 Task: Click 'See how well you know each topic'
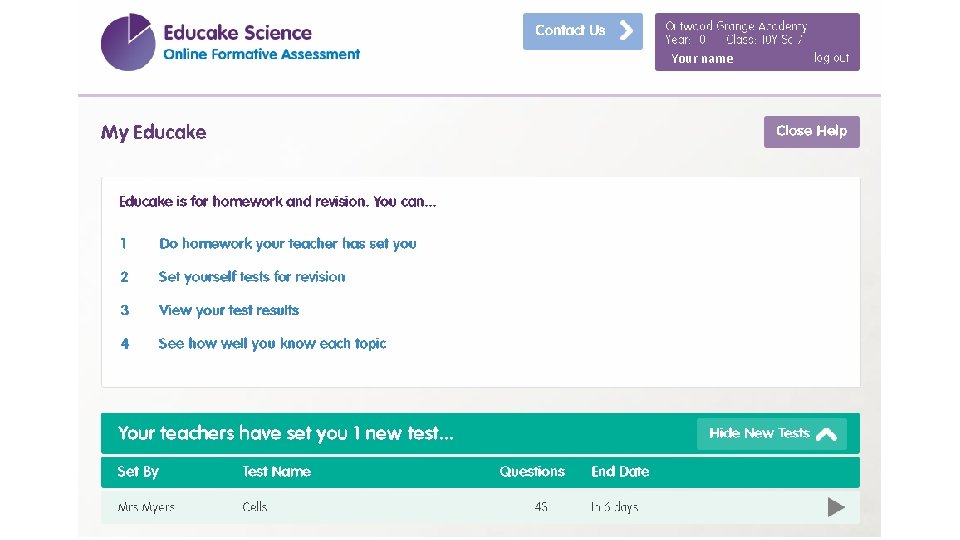tap(272, 343)
